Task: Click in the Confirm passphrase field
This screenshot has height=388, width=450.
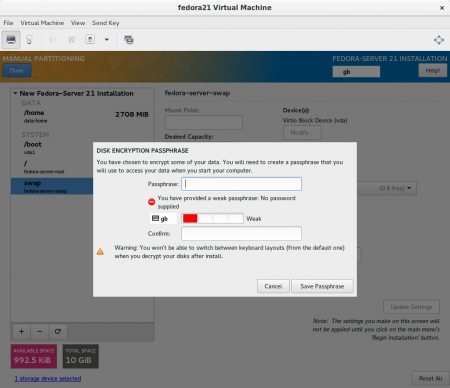Action: pos(241,233)
